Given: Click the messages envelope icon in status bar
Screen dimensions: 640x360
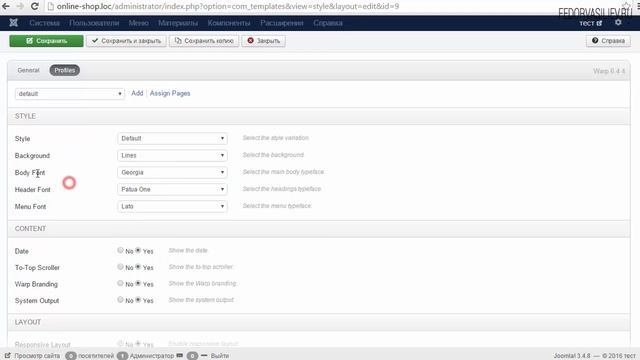Looking at the screenshot, I should click(180, 356).
